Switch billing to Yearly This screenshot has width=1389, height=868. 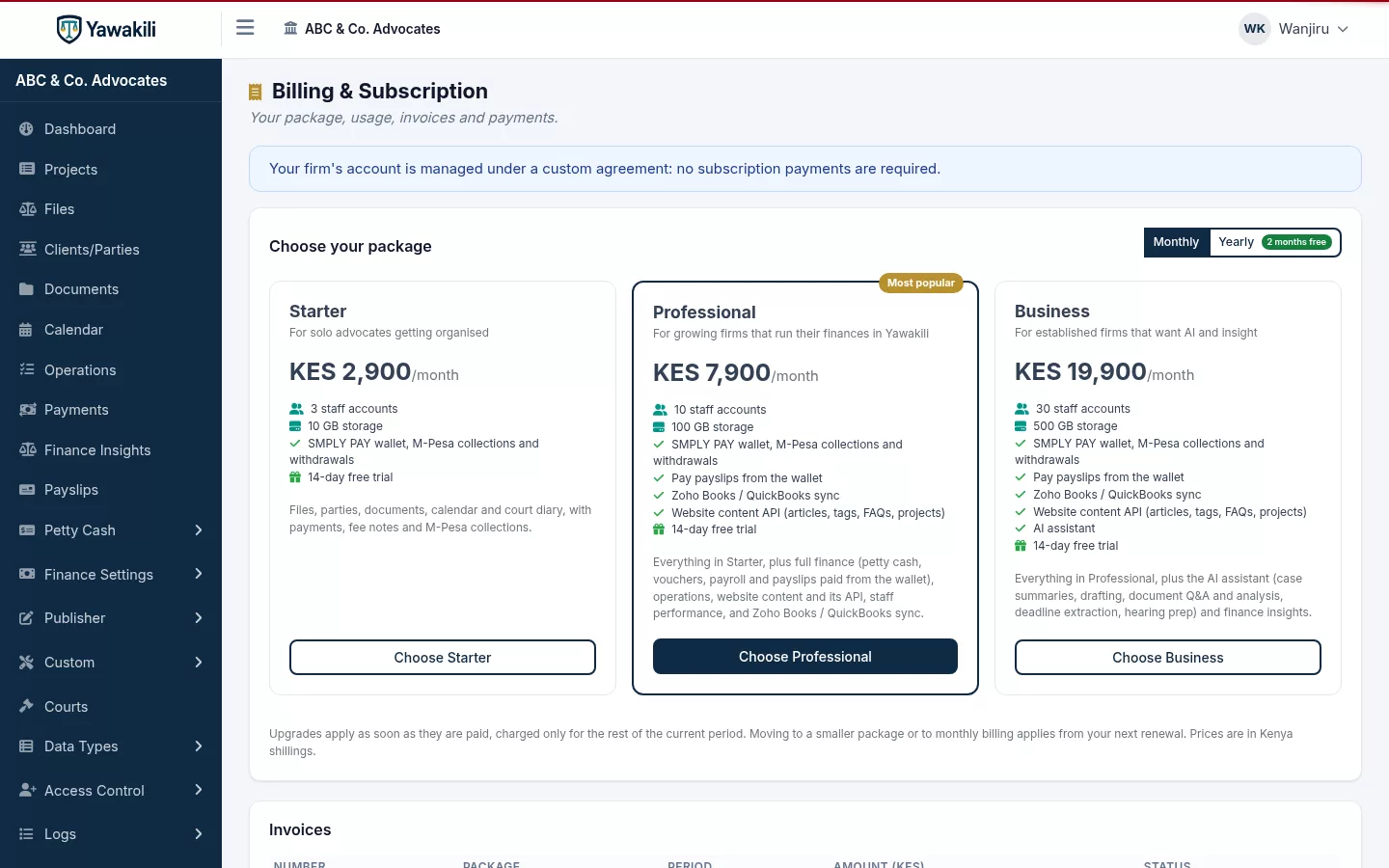click(x=1274, y=242)
